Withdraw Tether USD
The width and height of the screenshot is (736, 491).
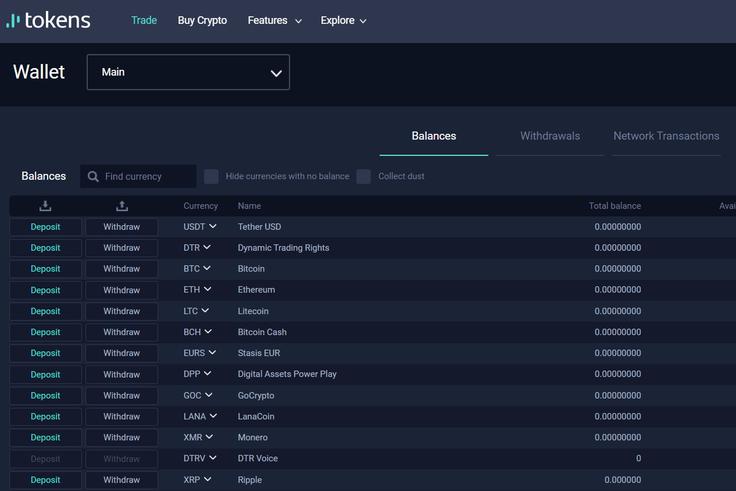122,227
